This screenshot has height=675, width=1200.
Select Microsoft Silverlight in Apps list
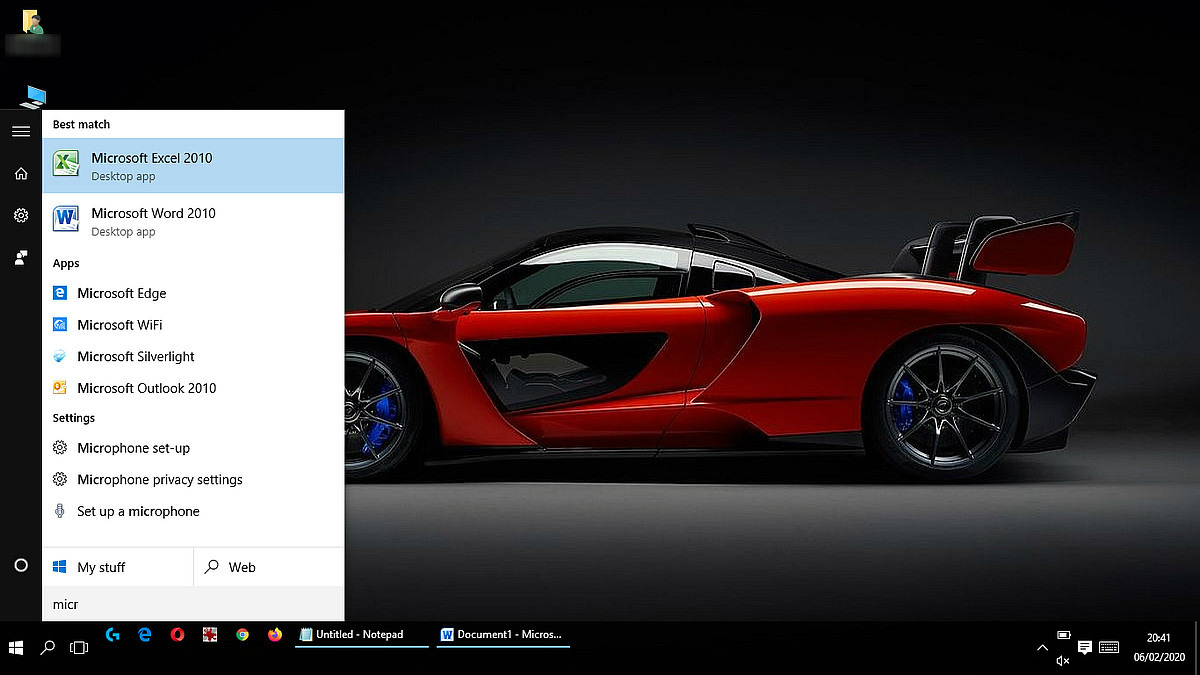193,356
